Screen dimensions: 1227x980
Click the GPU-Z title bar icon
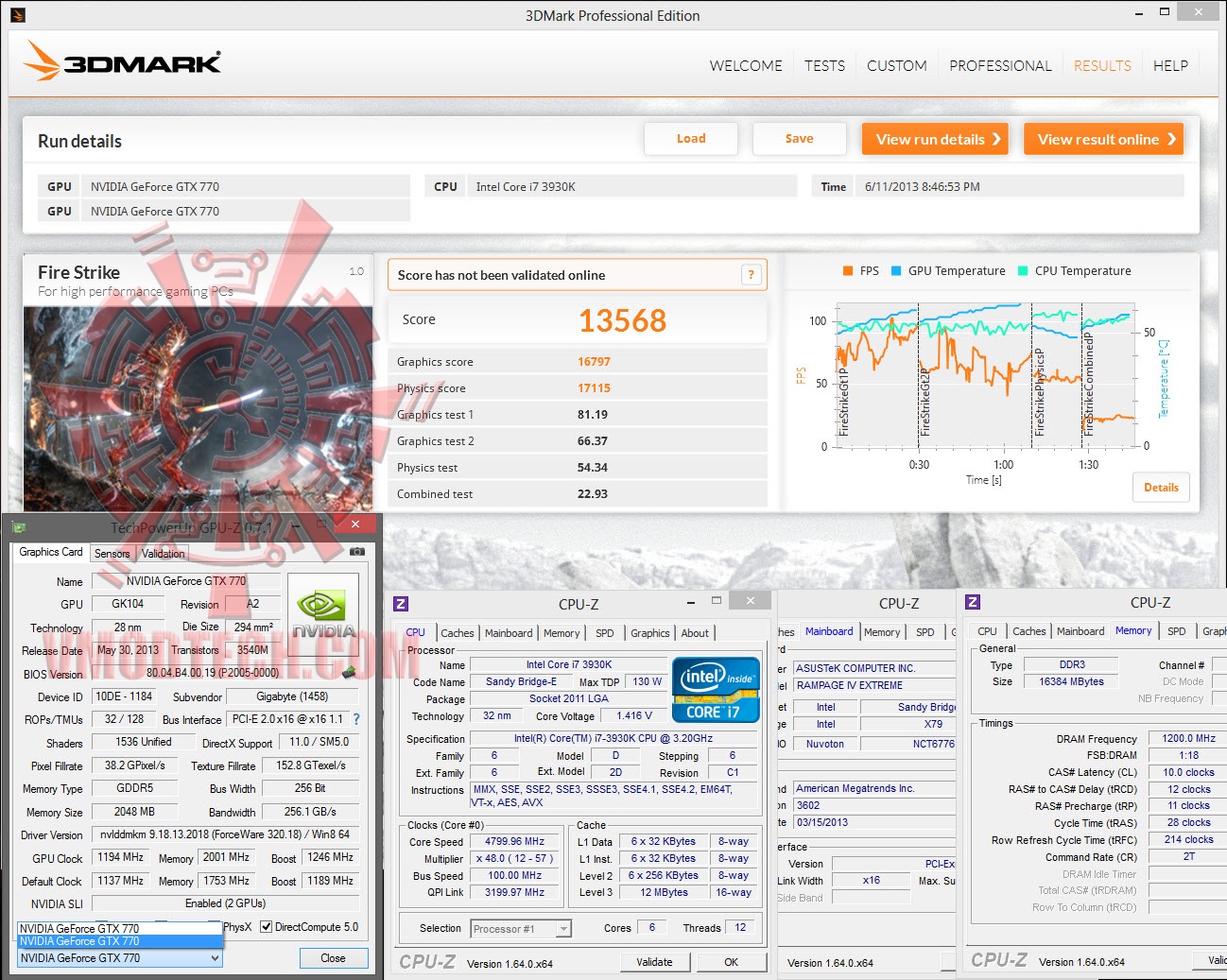tap(19, 527)
